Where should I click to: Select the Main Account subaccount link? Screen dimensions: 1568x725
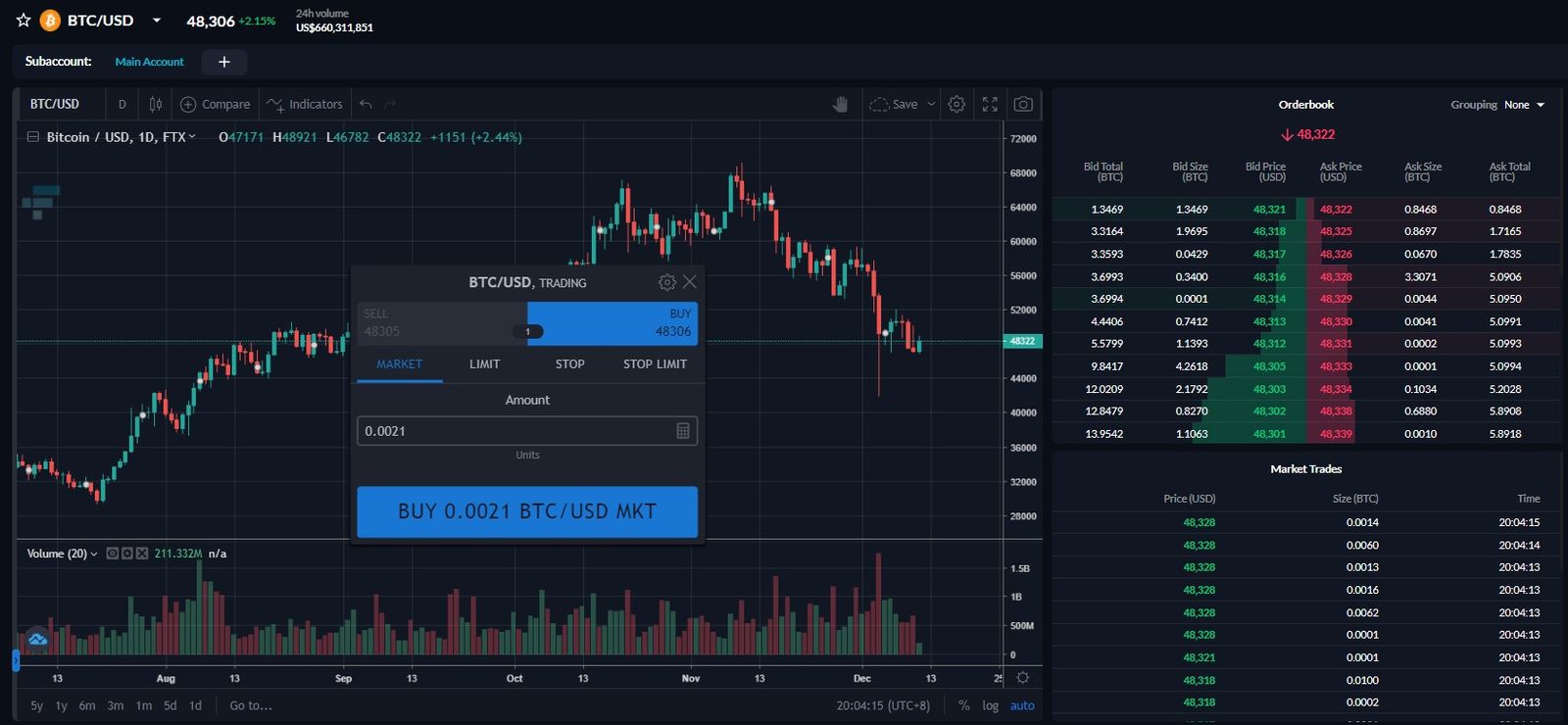click(149, 62)
